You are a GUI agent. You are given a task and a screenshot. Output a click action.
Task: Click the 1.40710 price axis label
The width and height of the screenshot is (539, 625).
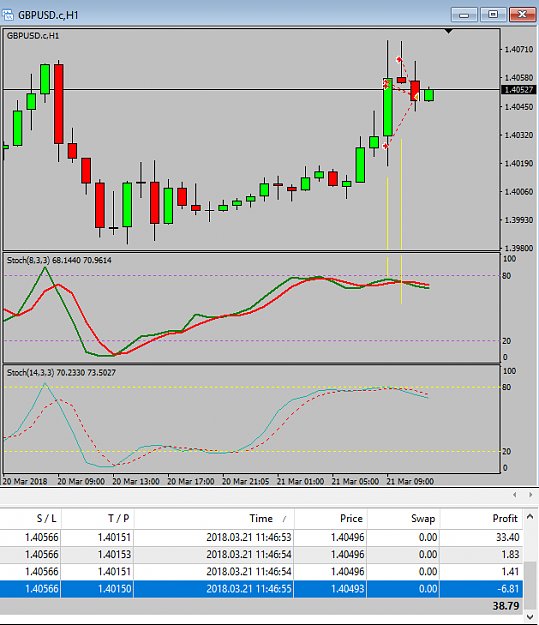(x=519, y=49)
